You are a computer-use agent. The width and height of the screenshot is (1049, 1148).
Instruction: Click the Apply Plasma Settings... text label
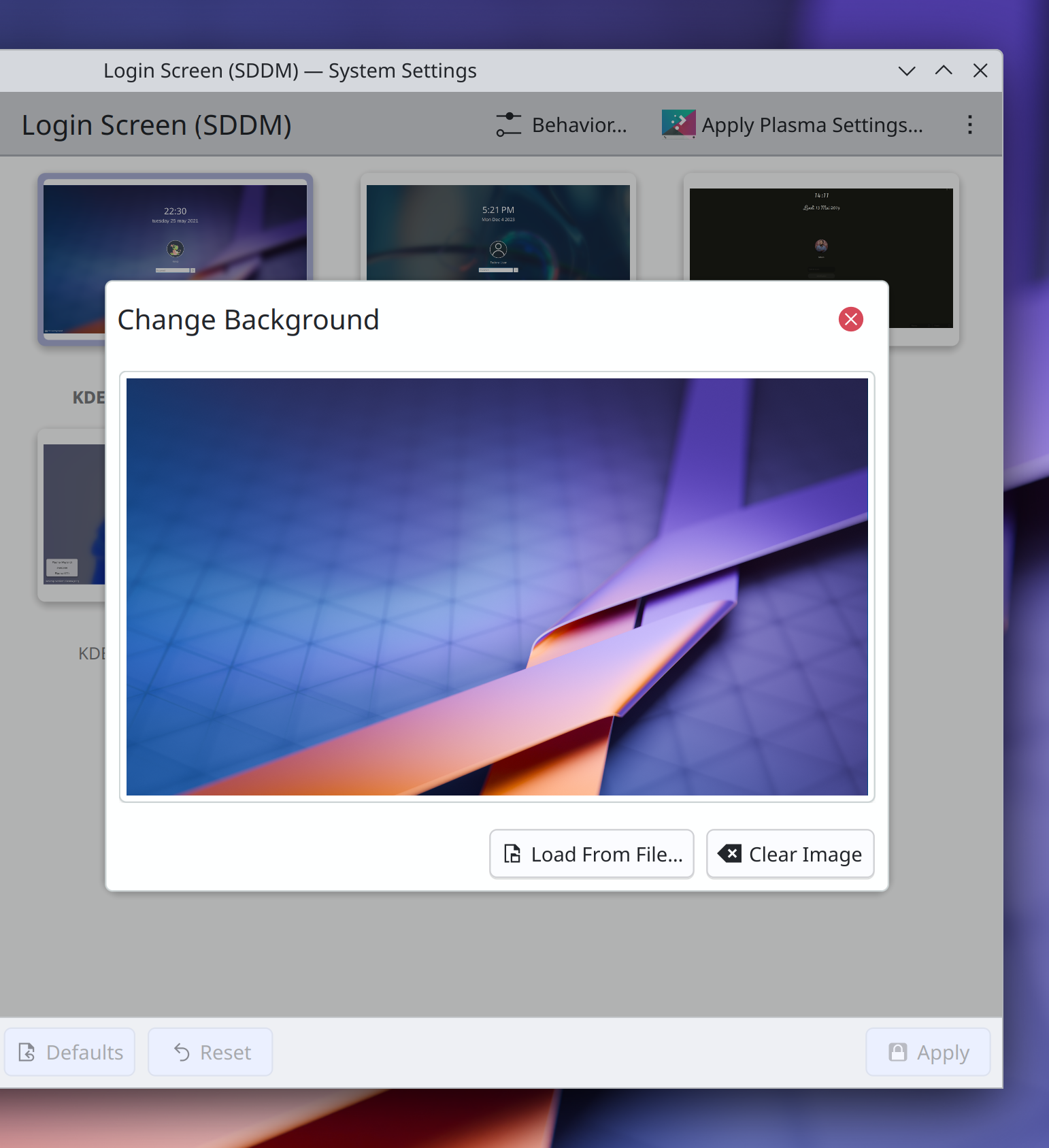pos(812,125)
